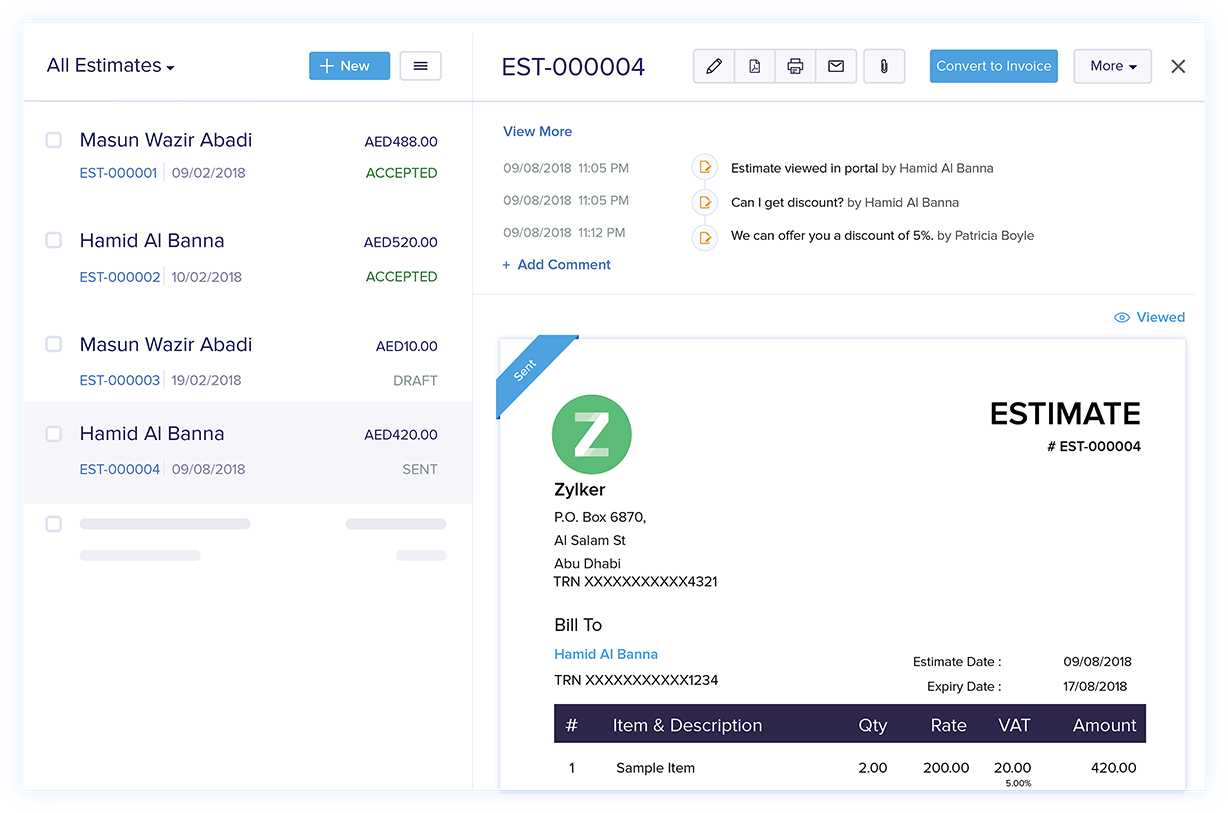1228x813 pixels.
Task: Expand the All Estimates dropdown
Action: (x=111, y=66)
